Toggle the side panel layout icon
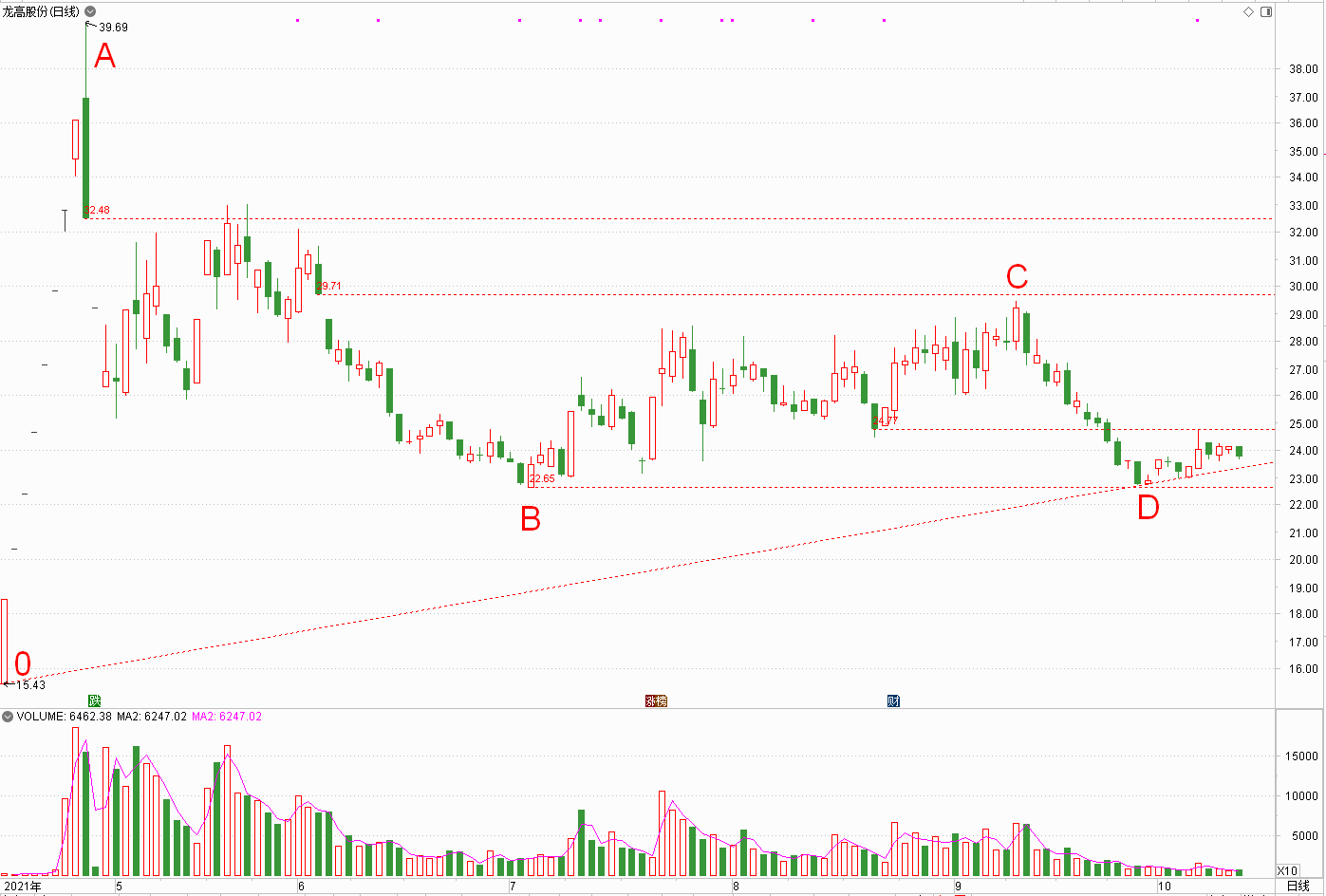The image size is (1326, 896). 1265,11
